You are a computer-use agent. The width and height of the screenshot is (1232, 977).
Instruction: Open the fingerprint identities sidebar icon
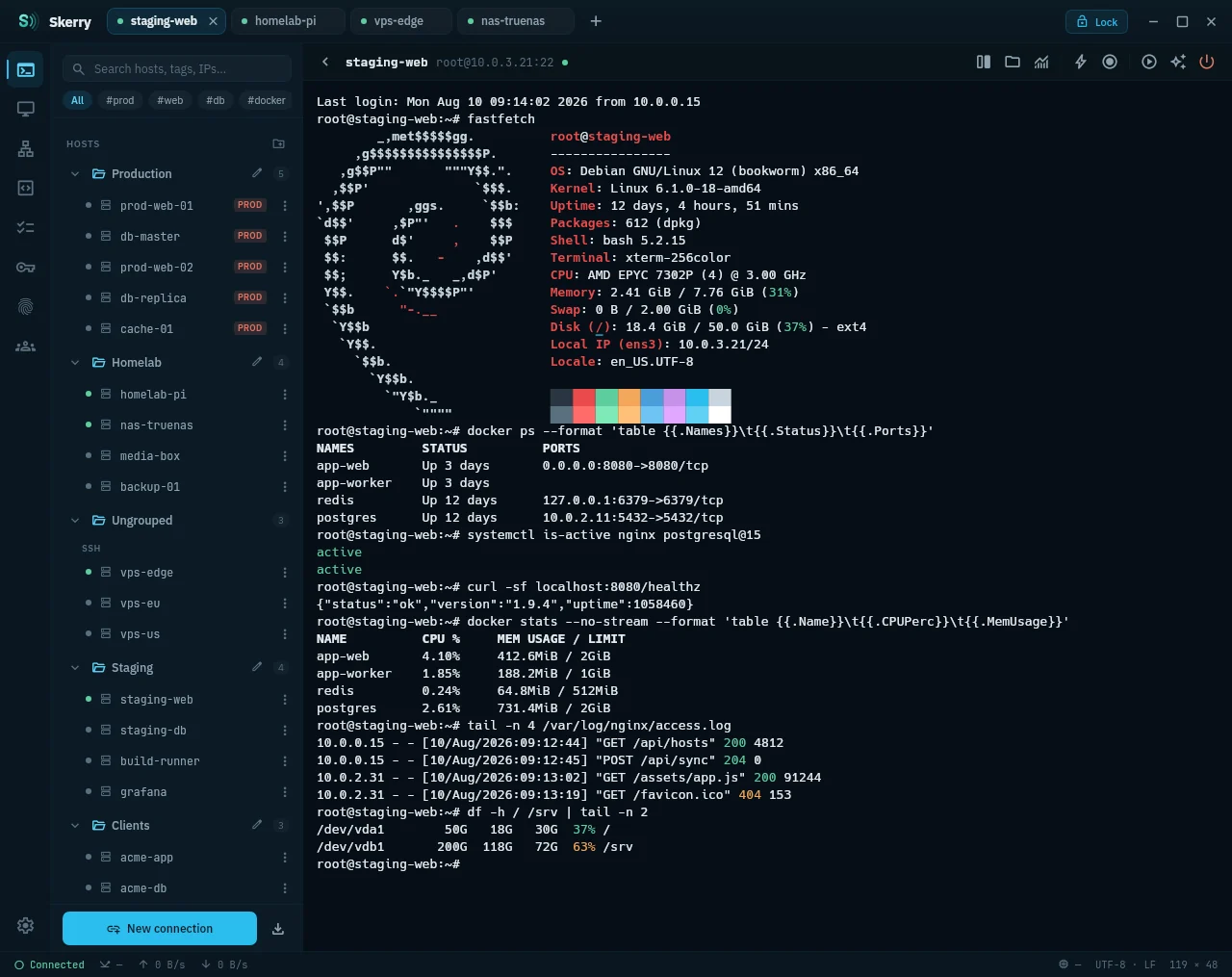coord(26,306)
